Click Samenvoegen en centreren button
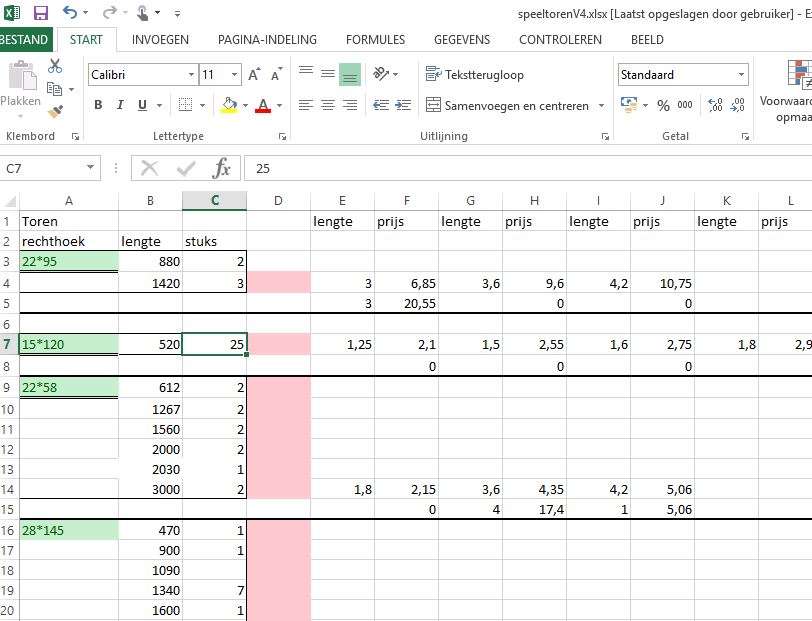This screenshot has width=812, height=621. 514,105
